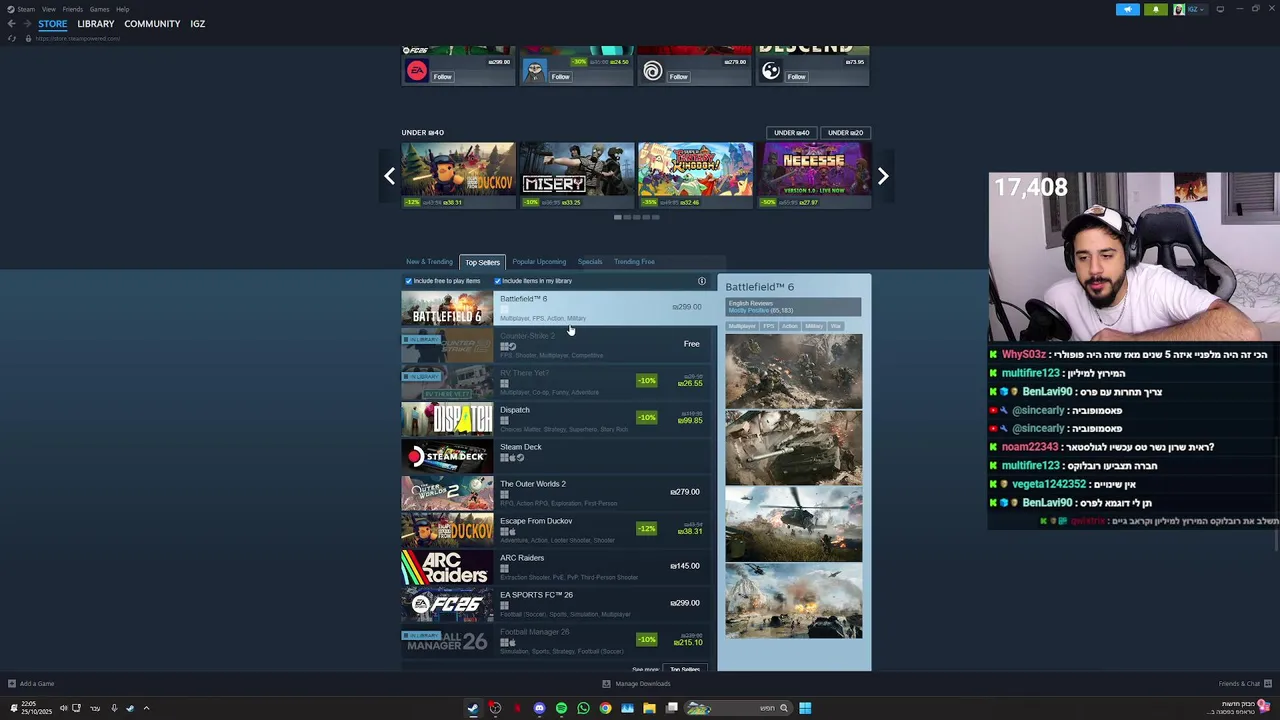Open the Necesse carousel card

tap(813, 175)
